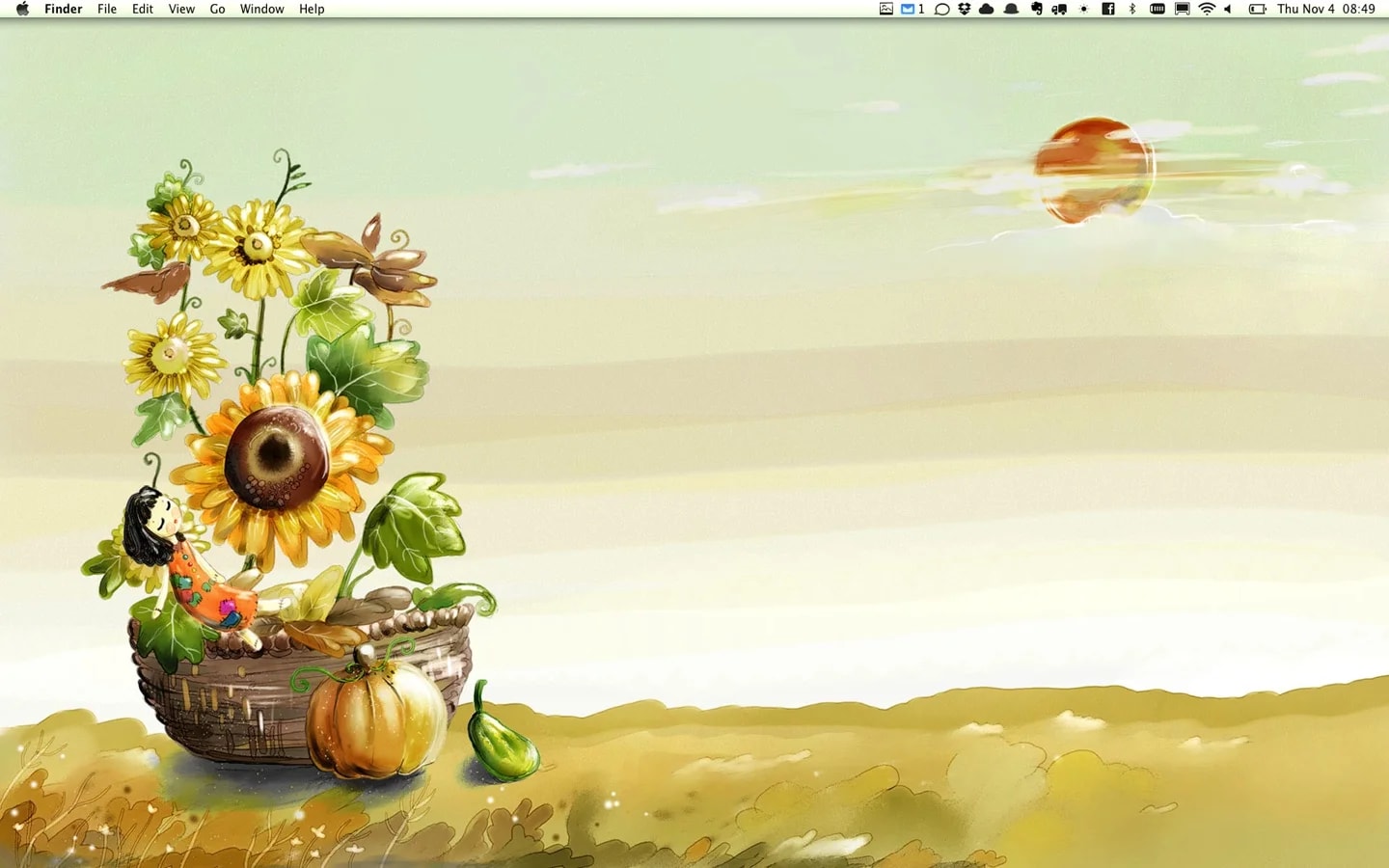Open the Help menu

click(312, 9)
